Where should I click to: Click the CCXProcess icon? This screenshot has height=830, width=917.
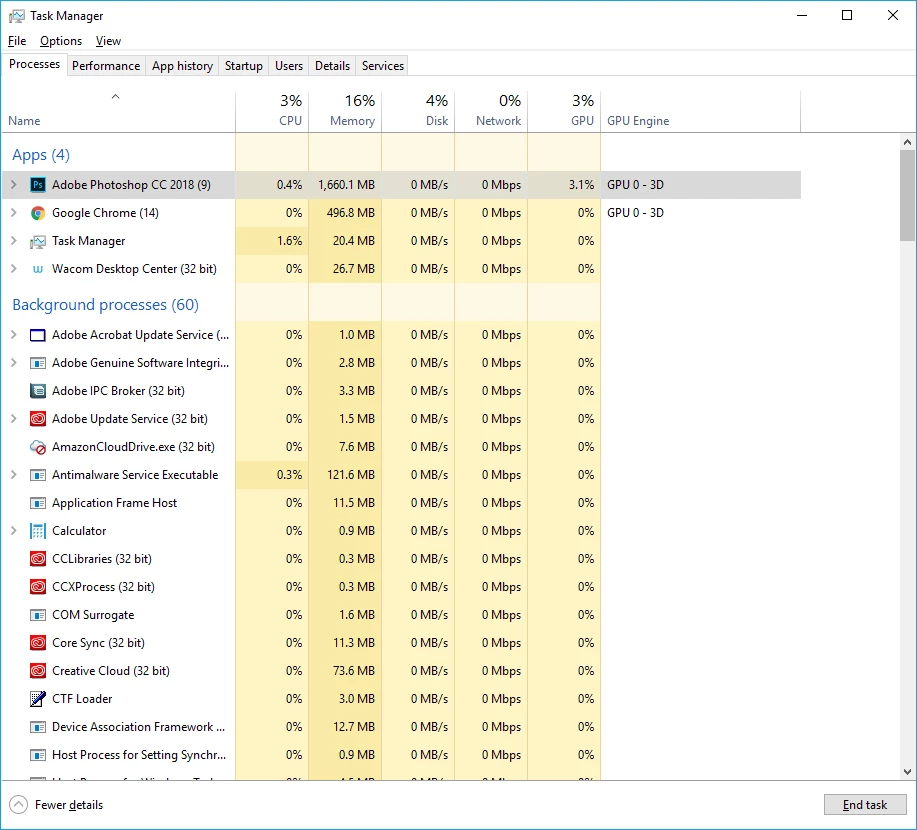click(37, 587)
